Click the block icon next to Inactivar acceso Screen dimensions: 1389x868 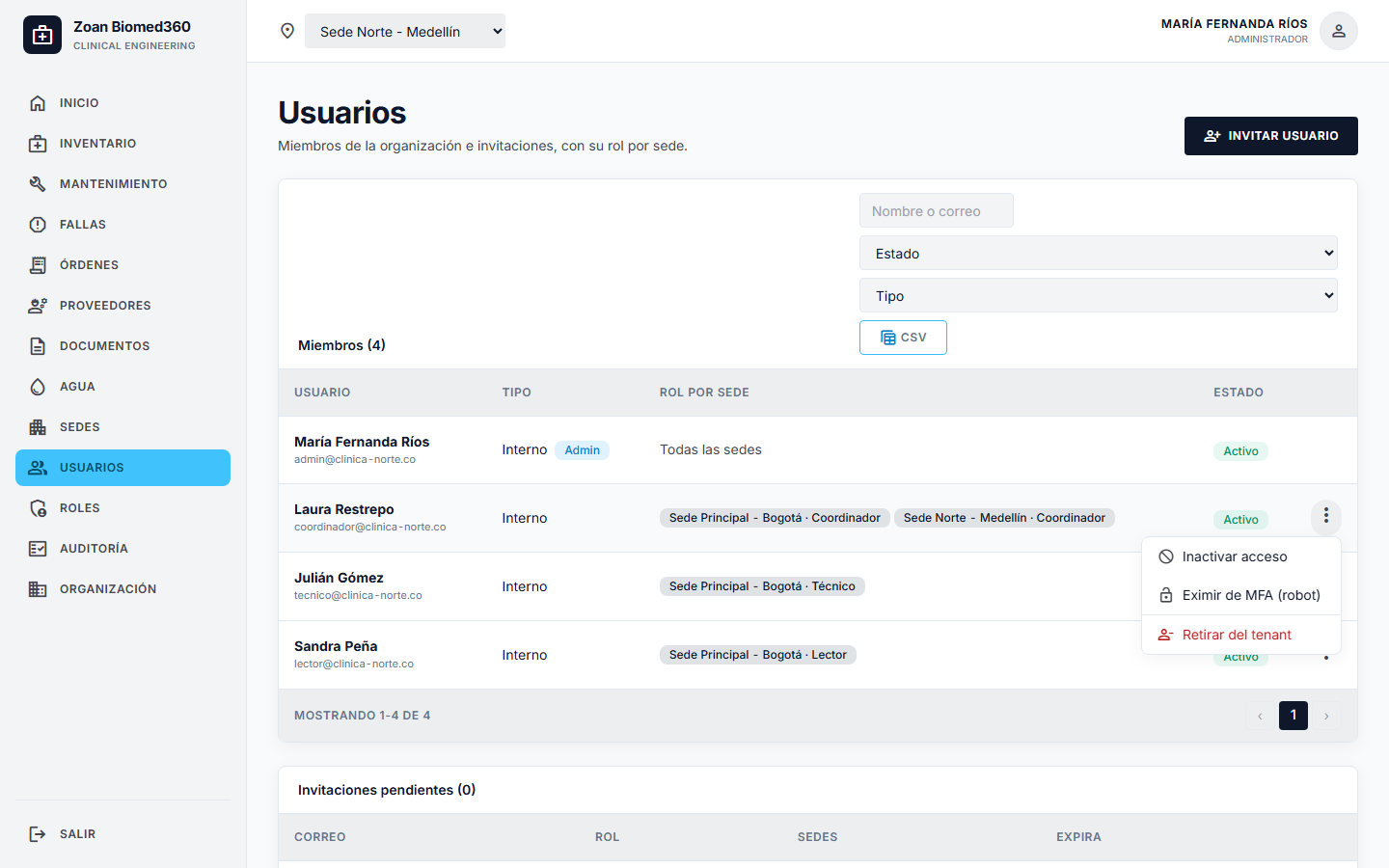coord(1166,556)
